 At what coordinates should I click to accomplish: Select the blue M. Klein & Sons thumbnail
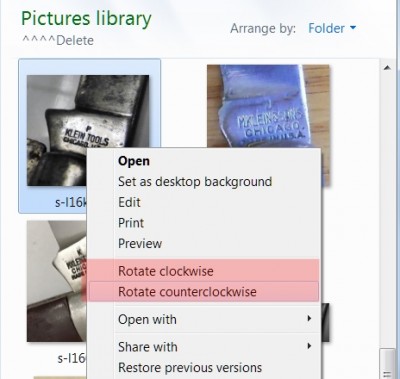pyautogui.click(x=268, y=106)
